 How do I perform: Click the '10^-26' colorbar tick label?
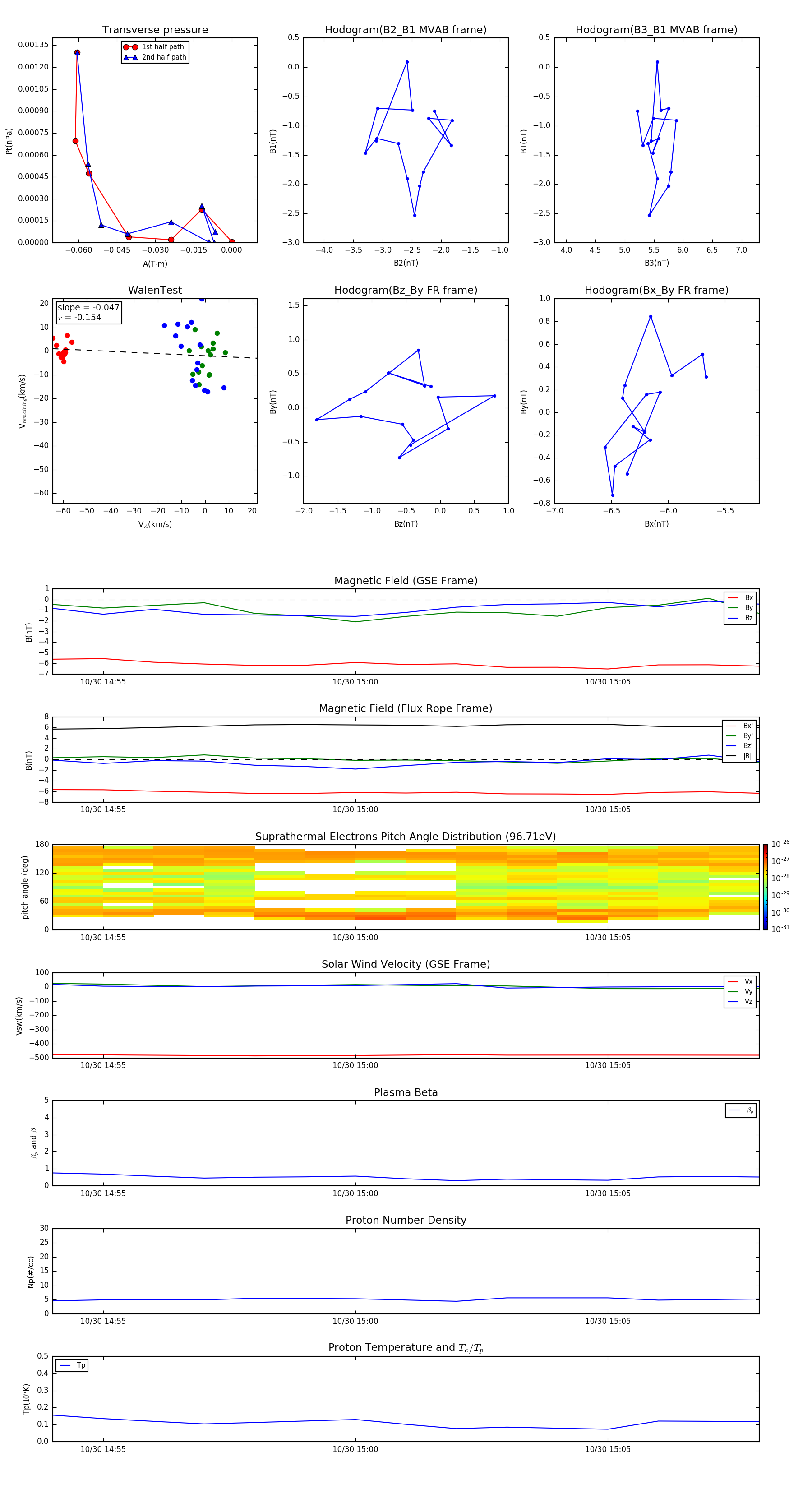pyautogui.click(x=780, y=844)
